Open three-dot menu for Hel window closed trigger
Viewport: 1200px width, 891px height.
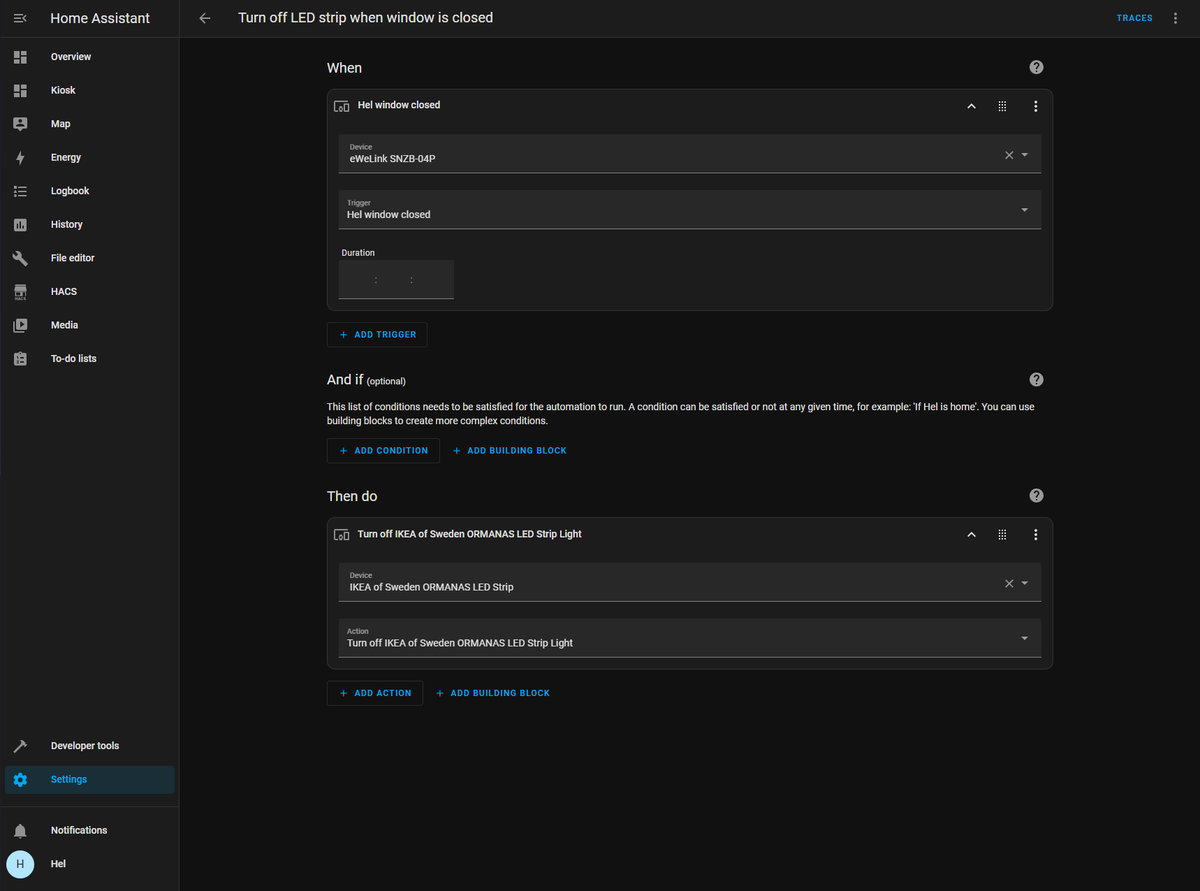[x=1036, y=106]
